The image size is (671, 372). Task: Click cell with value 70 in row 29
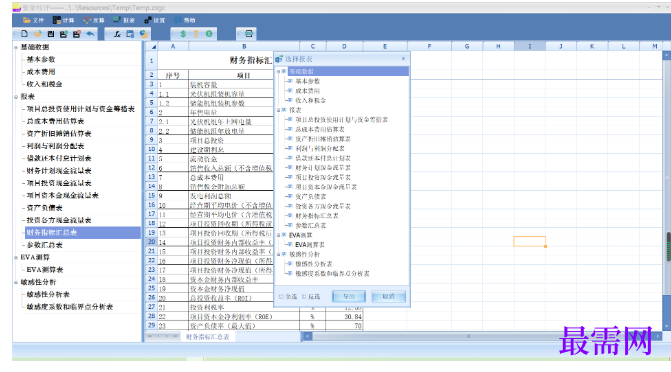(344, 326)
